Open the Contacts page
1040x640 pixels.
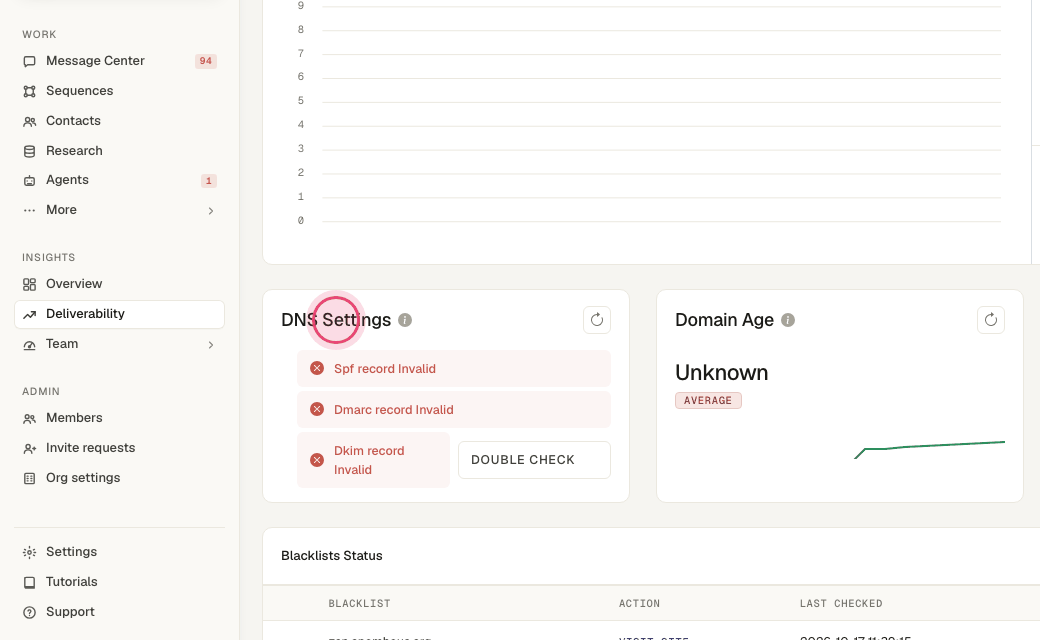[x=119, y=121]
